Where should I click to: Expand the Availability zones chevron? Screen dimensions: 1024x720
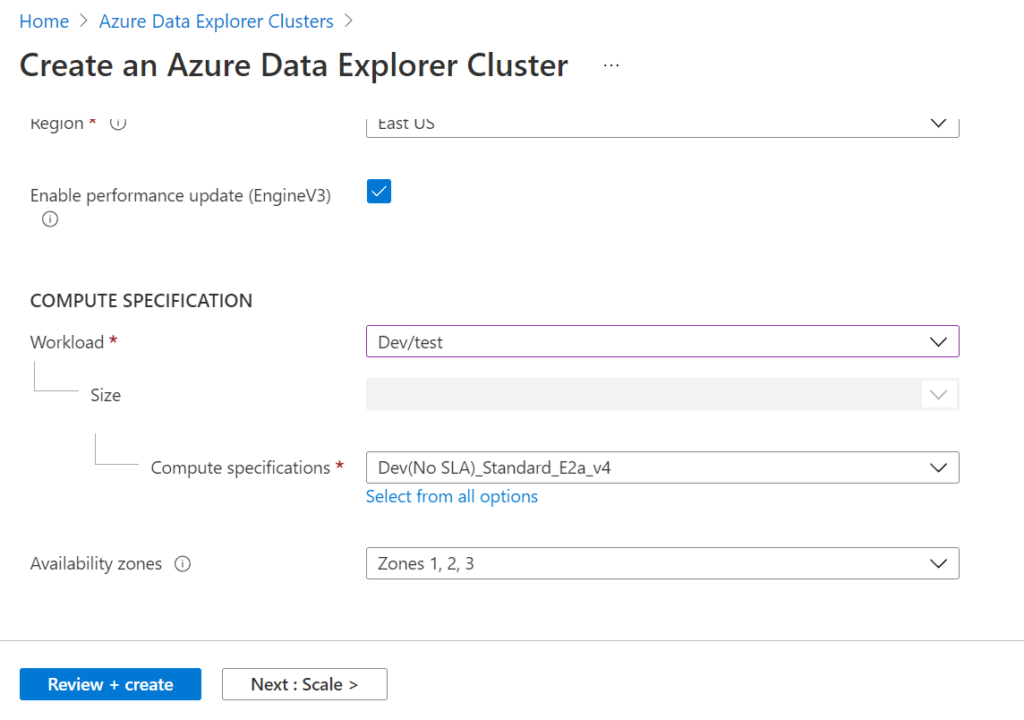(x=938, y=563)
